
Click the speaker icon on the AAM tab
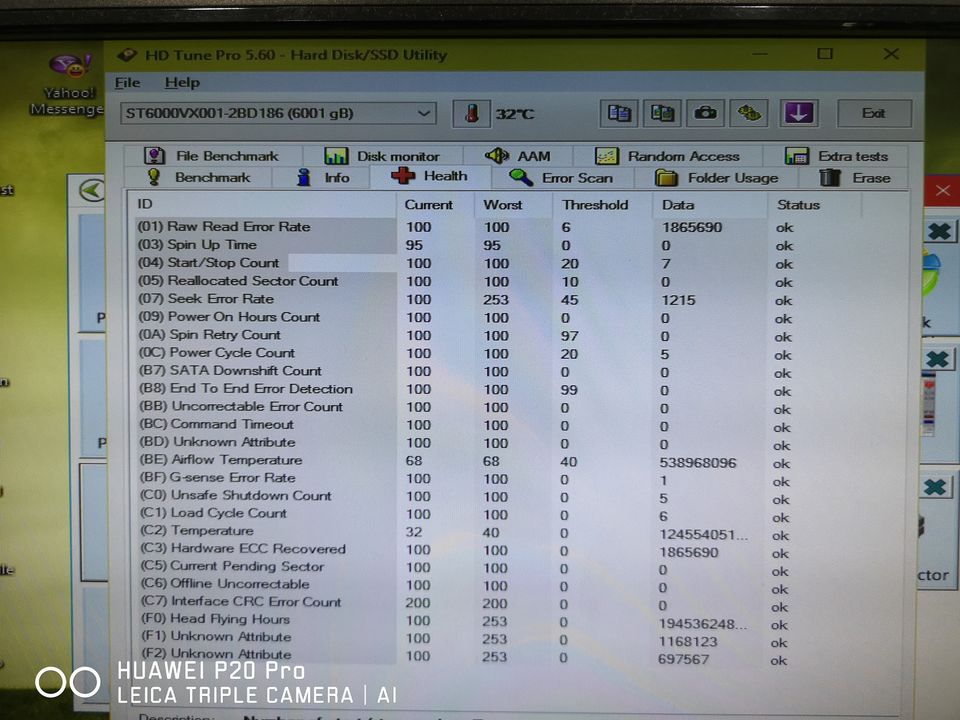point(496,154)
